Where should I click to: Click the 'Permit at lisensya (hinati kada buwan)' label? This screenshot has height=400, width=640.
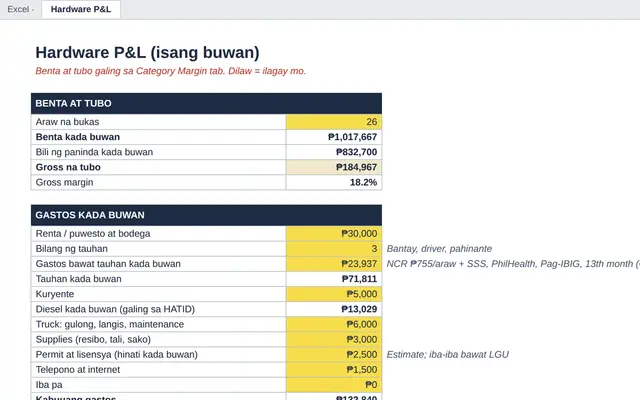(x=116, y=354)
